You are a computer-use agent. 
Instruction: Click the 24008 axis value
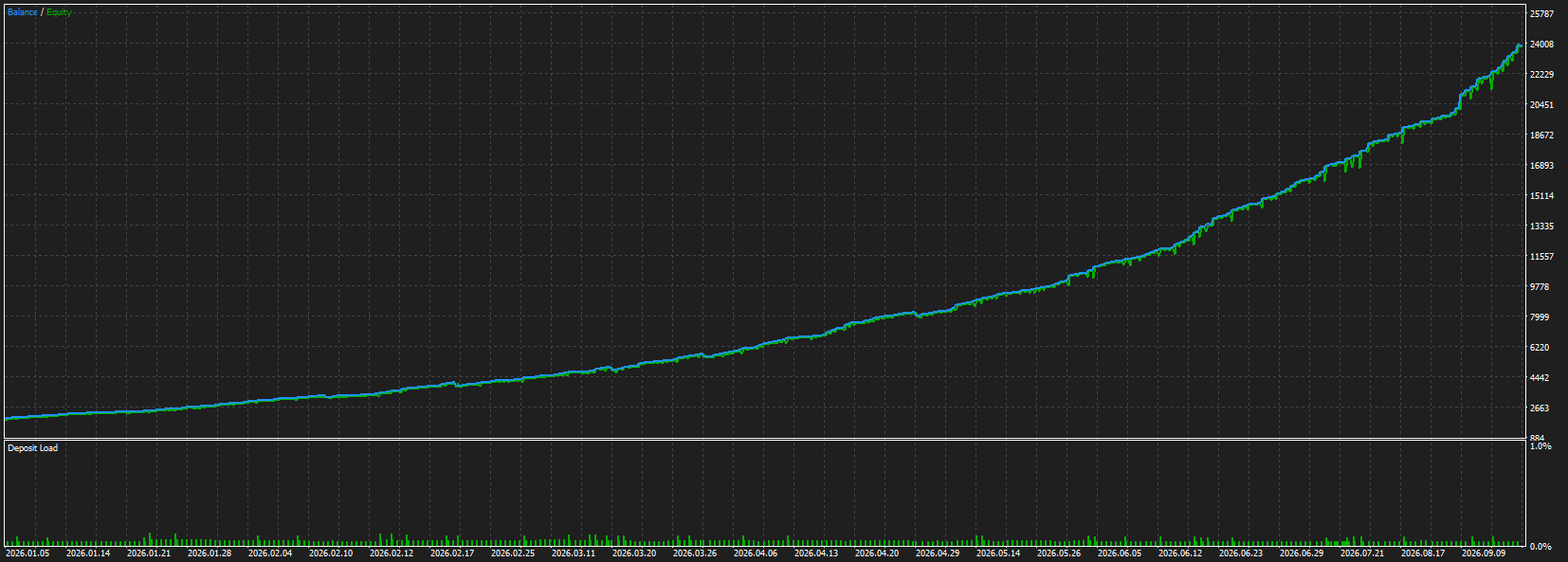[1541, 45]
